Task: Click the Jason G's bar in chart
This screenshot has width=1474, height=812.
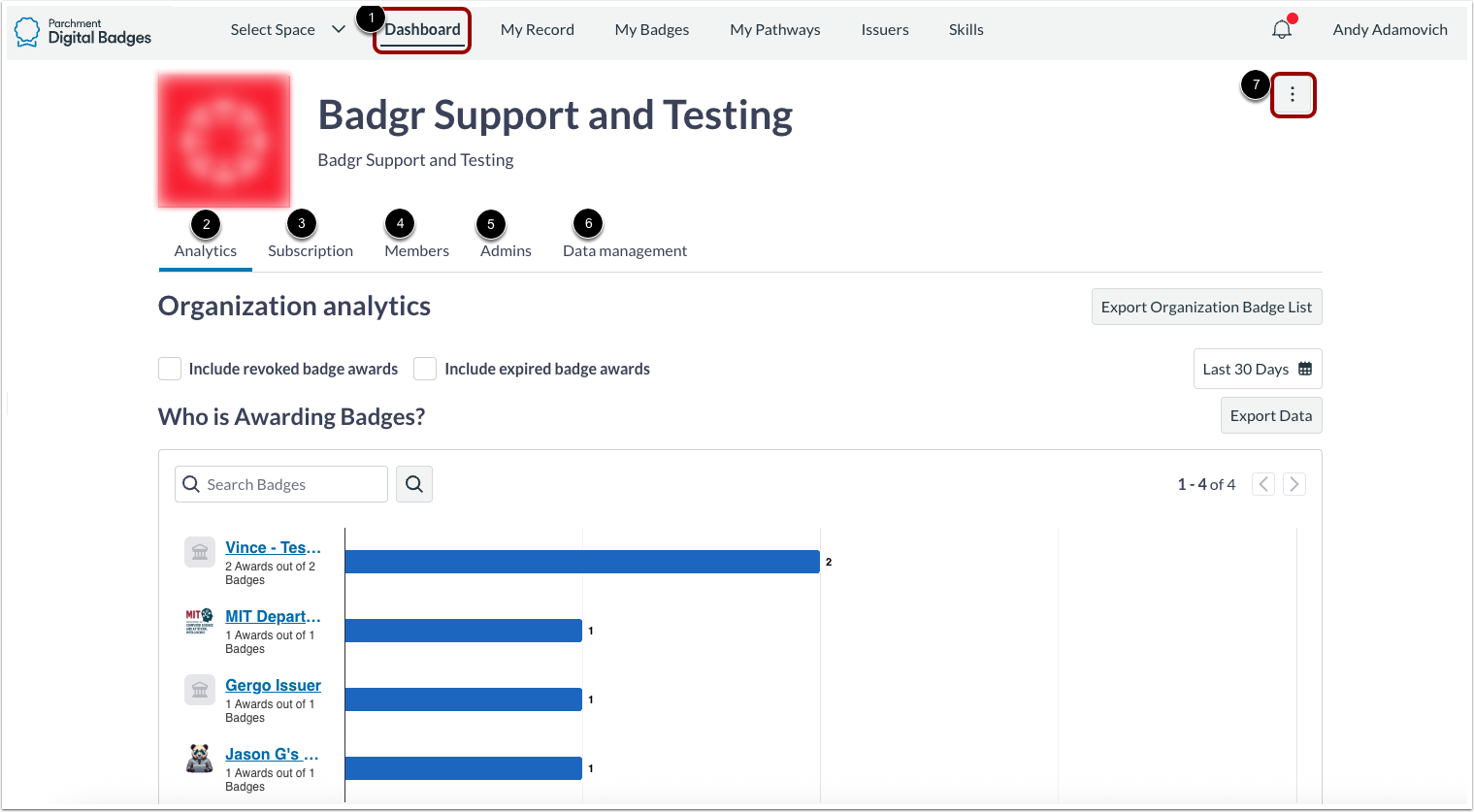Action: [x=464, y=768]
